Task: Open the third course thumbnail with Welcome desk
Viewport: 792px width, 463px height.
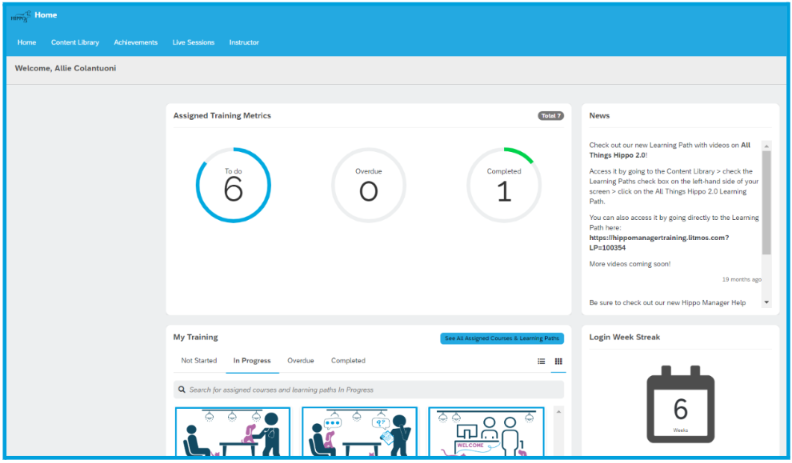Action: coord(486,432)
